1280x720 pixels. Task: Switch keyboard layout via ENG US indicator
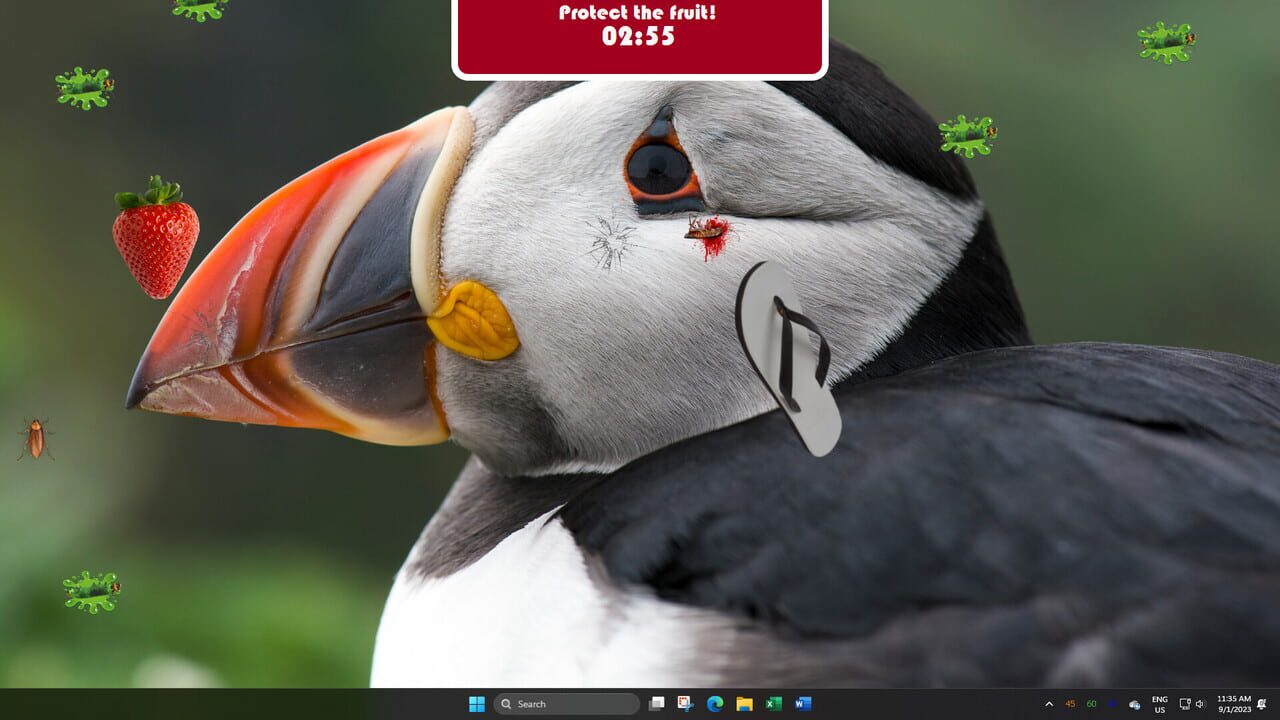click(x=1160, y=704)
